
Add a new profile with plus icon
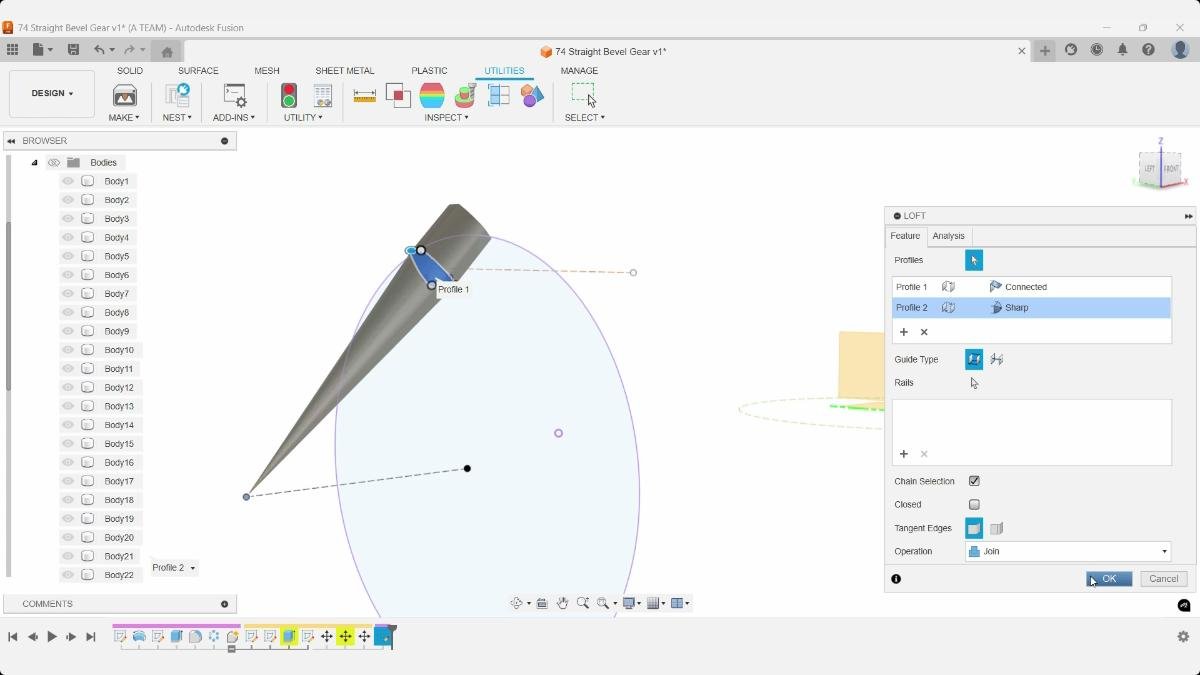click(904, 332)
